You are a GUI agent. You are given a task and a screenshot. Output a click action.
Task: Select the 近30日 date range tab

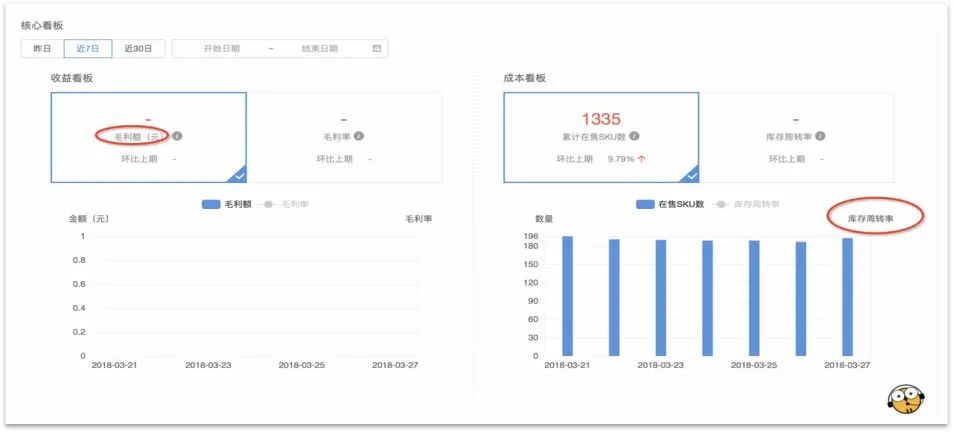point(139,49)
